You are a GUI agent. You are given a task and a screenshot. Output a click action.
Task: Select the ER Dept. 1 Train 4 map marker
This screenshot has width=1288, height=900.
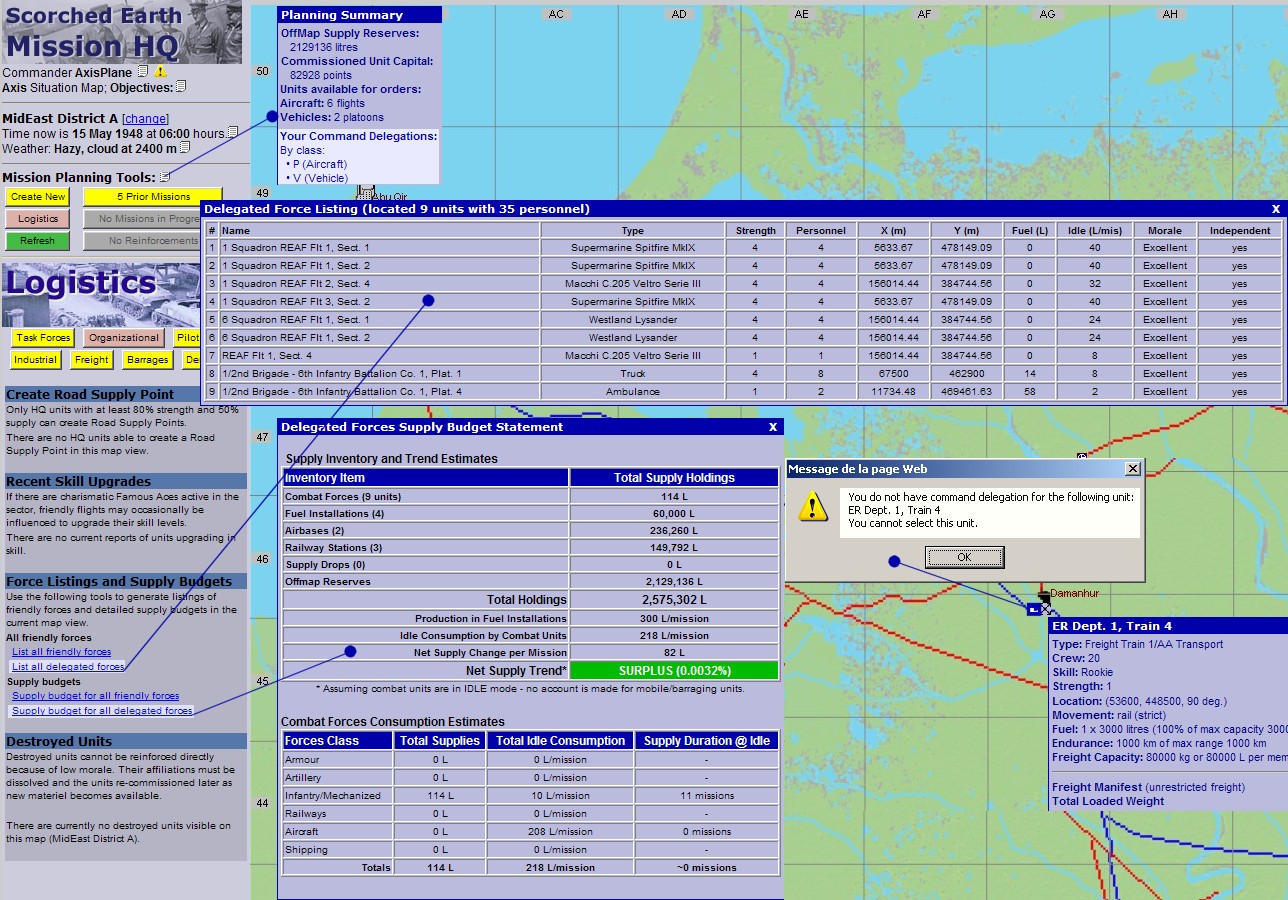coord(1033,609)
